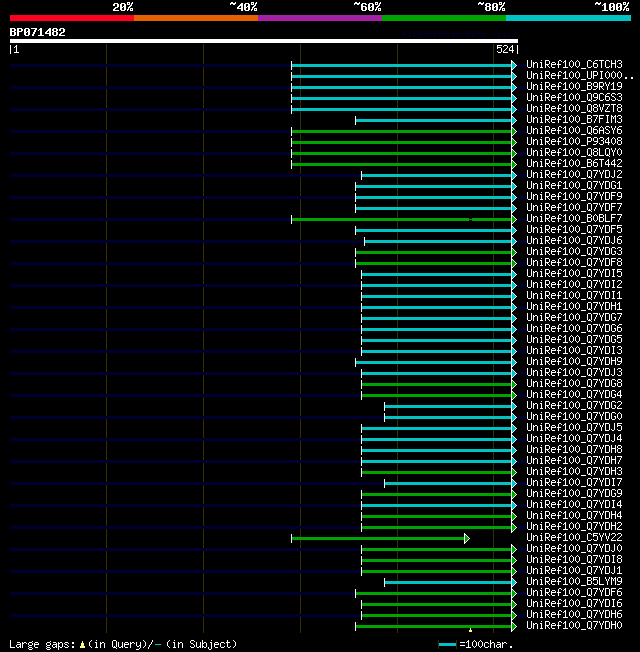Click the UniRef100_Q7YDH0 label
640x652 pixels.
574,625
